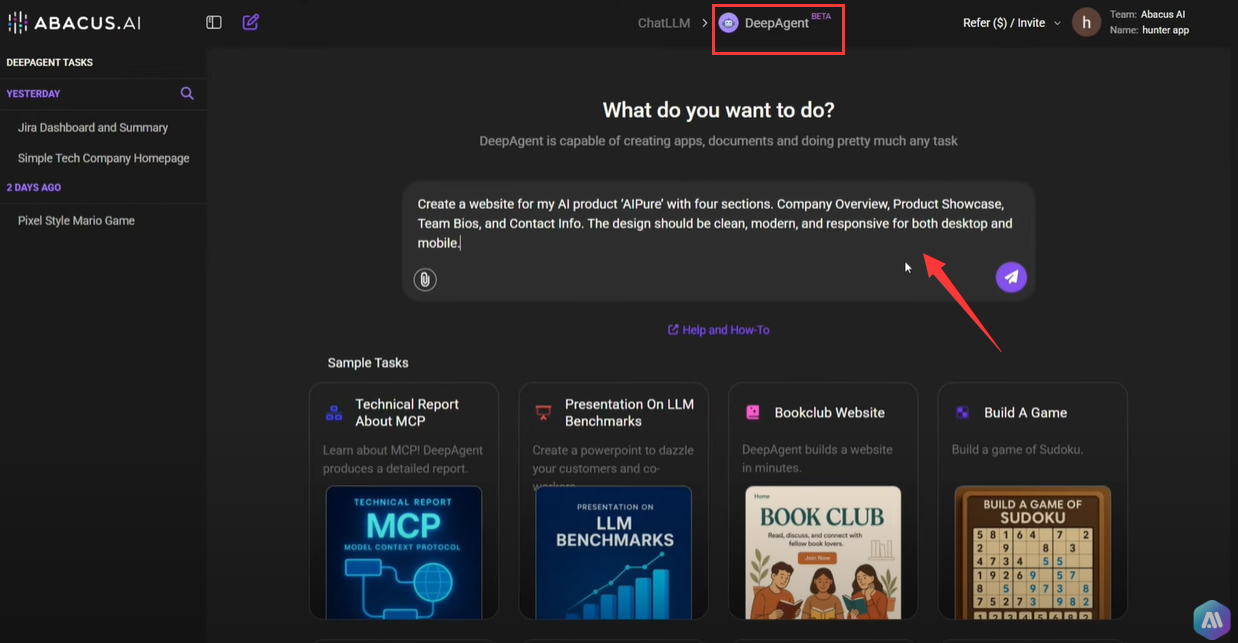Send the prompt with paper plane button
The width and height of the screenshot is (1238, 643).
coord(1011,277)
